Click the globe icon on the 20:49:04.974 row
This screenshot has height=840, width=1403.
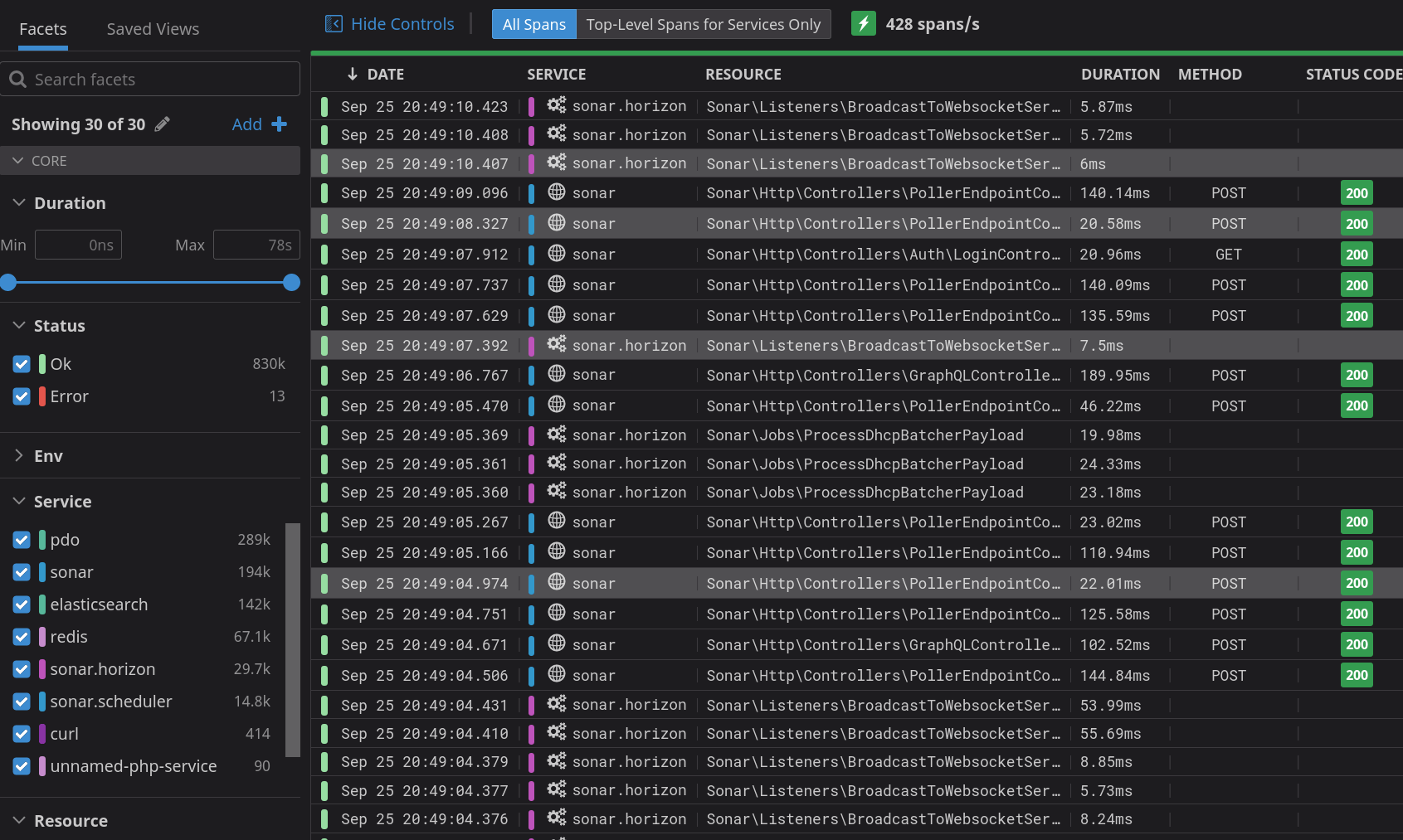click(x=557, y=583)
